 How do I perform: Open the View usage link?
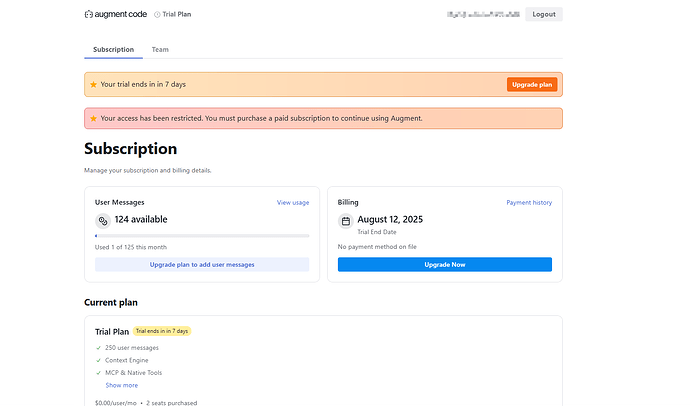pos(293,202)
